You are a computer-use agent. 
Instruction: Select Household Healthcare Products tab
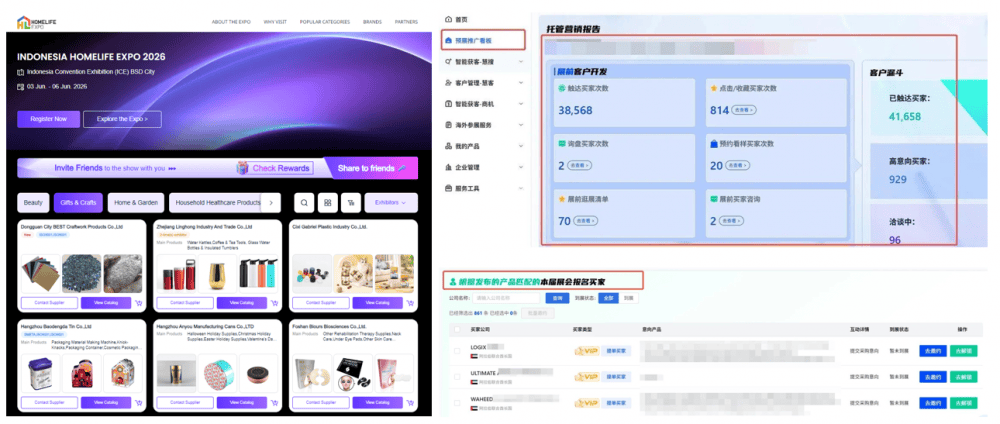coord(217,203)
